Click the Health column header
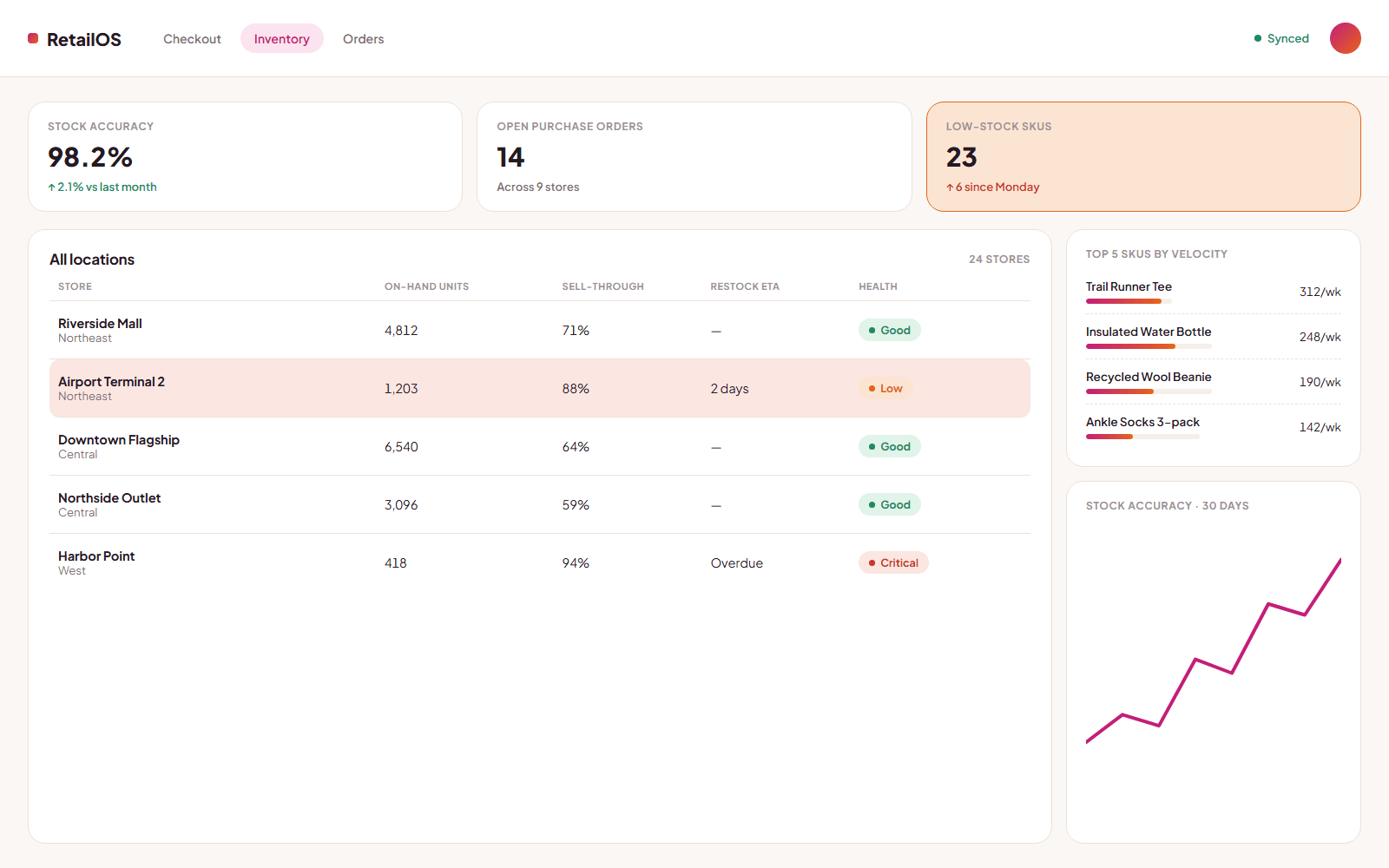The width and height of the screenshot is (1389, 868). click(x=878, y=286)
